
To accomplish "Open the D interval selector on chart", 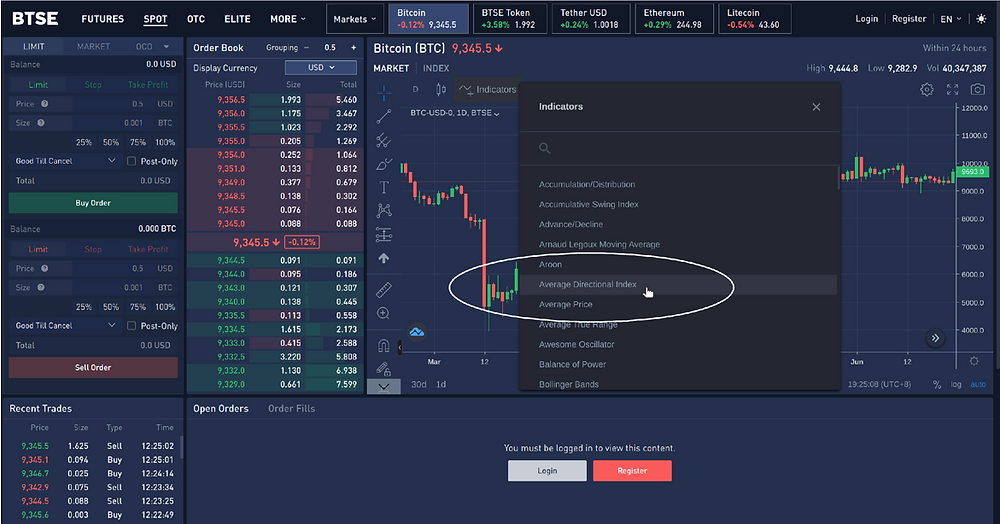I will pos(416,89).
